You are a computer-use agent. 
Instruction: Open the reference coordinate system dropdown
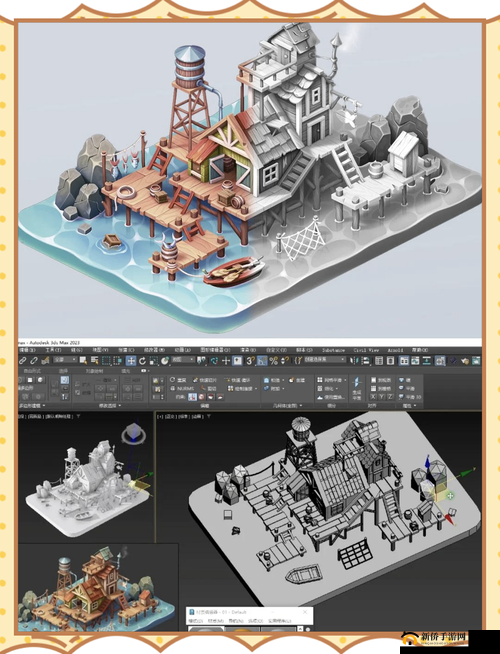[183, 360]
